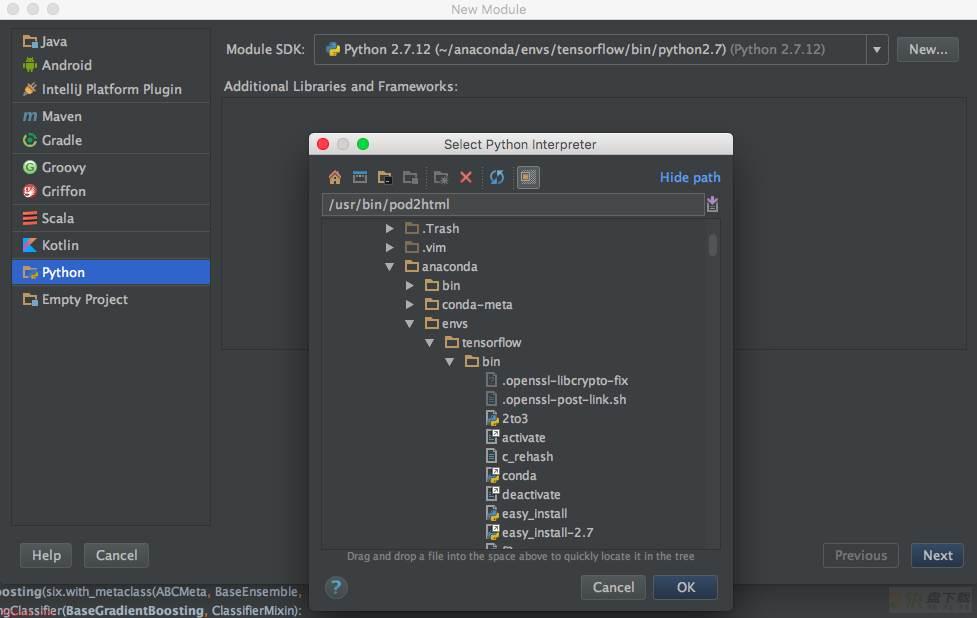Screen dimensions: 977x618
Task: Confirm interpreter selection with OK
Action: 685,587
